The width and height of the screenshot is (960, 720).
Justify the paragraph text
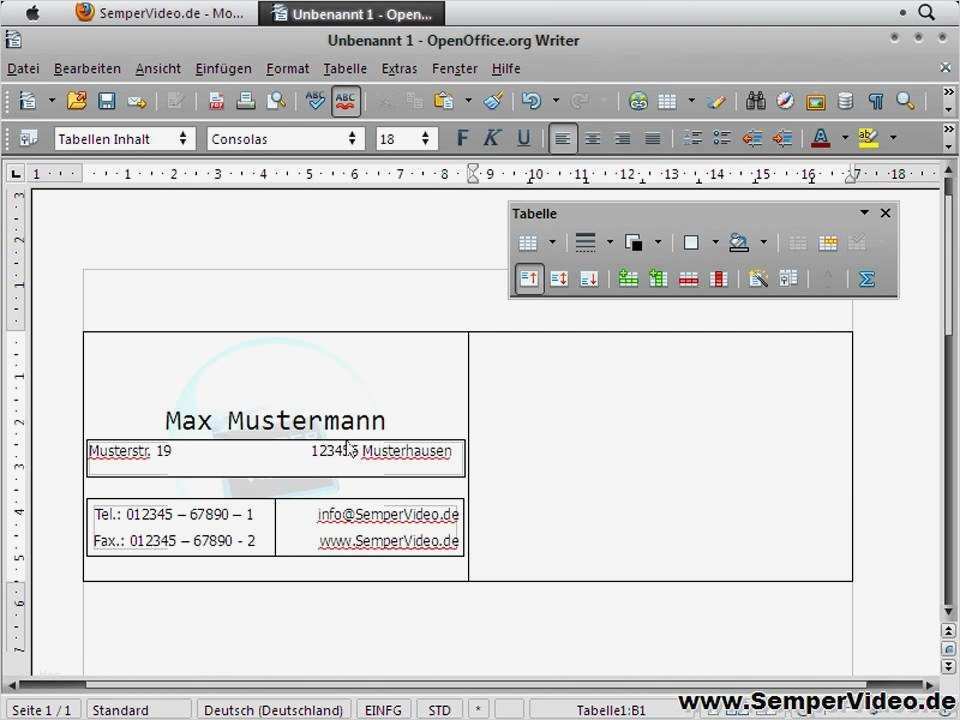(653, 139)
